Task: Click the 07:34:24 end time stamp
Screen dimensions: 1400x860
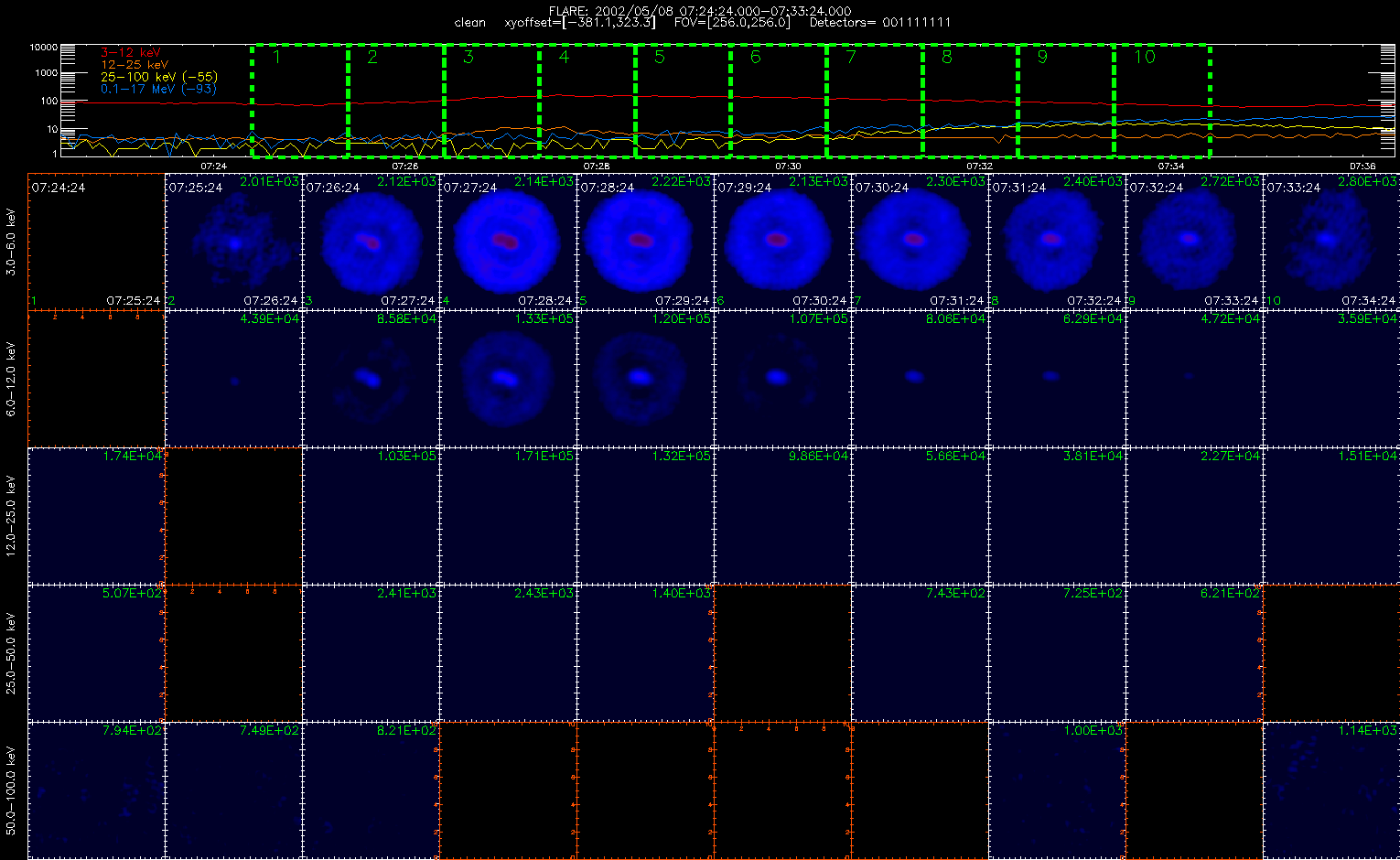Action: click(x=1369, y=300)
